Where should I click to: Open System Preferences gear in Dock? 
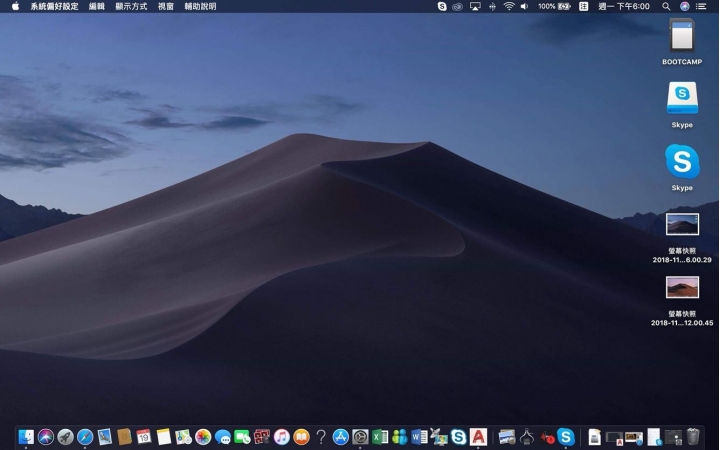360,437
